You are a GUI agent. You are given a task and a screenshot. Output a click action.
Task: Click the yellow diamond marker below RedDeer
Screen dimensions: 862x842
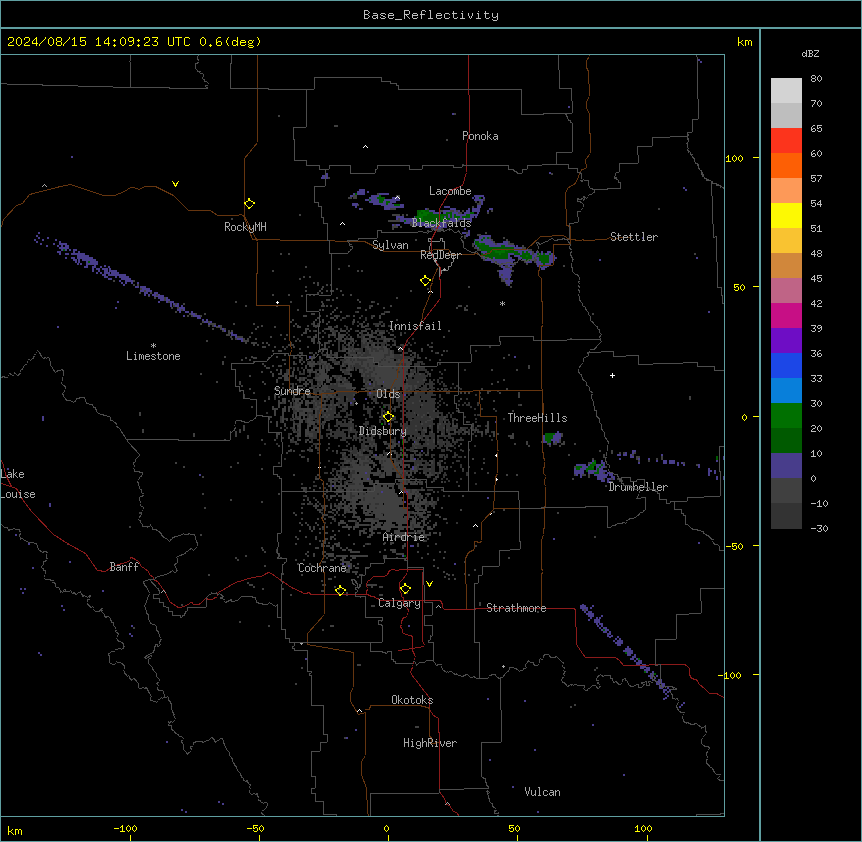tap(426, 281)
